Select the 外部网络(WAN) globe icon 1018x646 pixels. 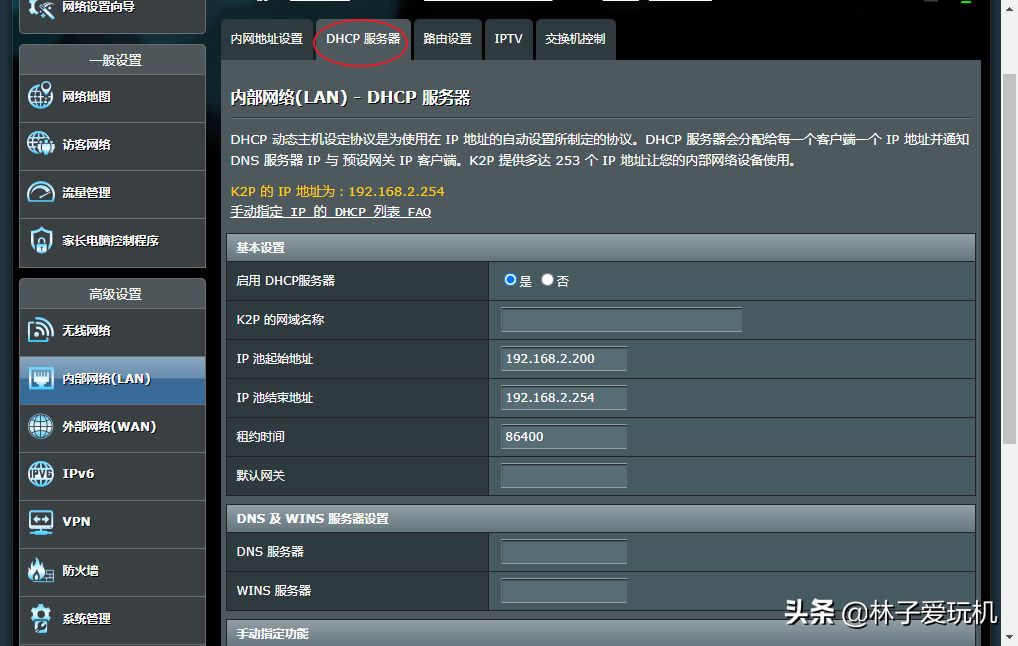(x=41, y=426)
